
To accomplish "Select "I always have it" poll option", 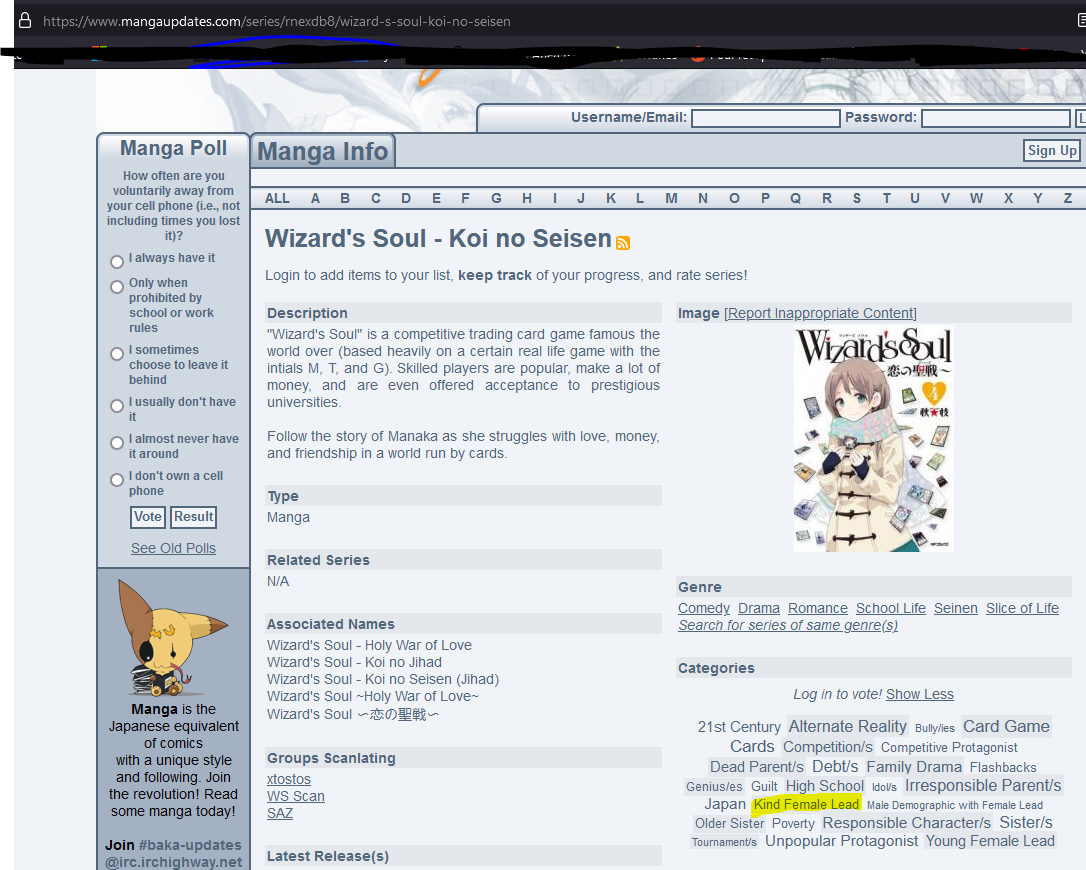I will tap(117, 261).
